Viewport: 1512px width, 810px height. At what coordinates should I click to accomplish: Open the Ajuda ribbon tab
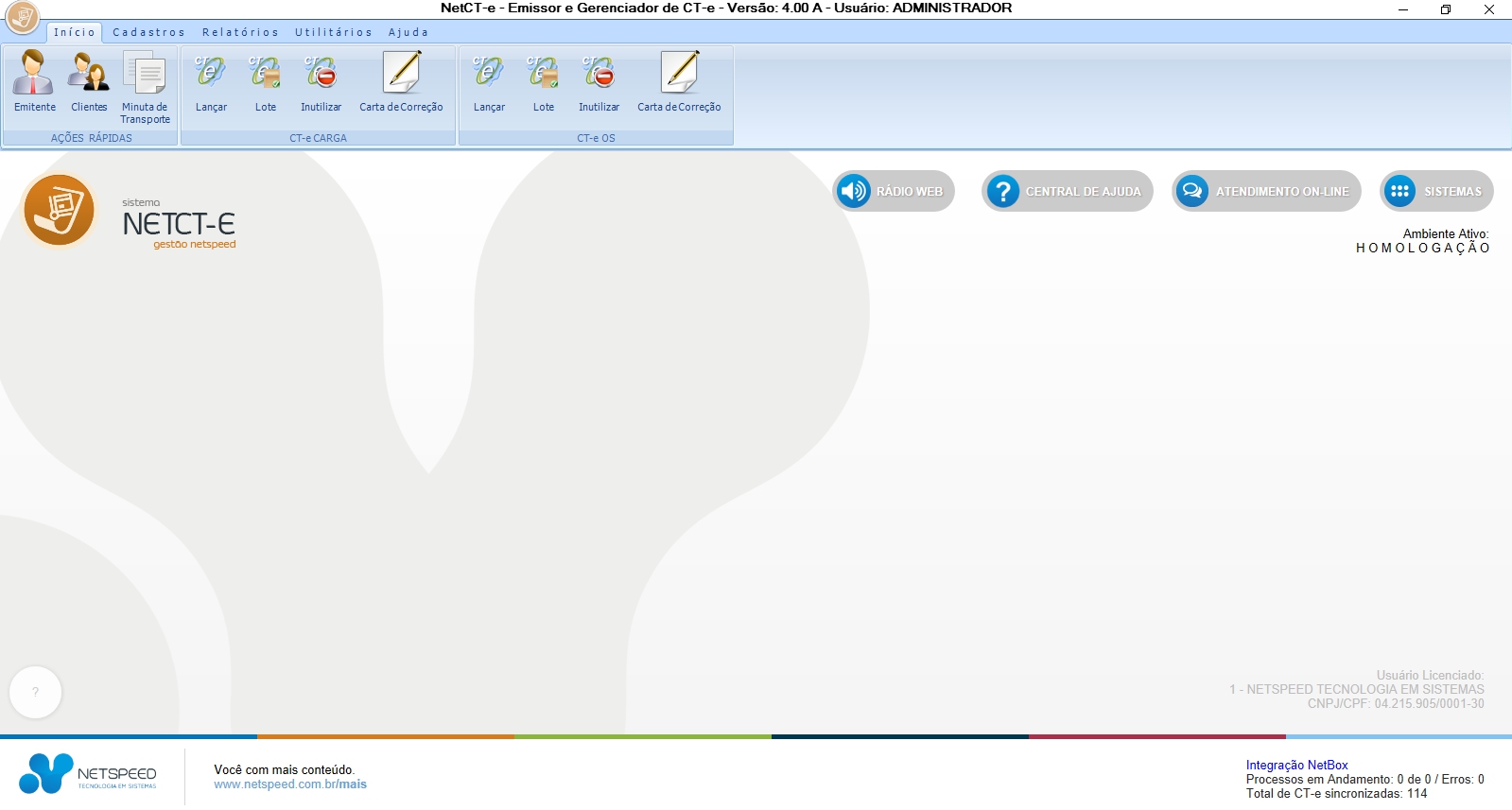coord(408,32)
